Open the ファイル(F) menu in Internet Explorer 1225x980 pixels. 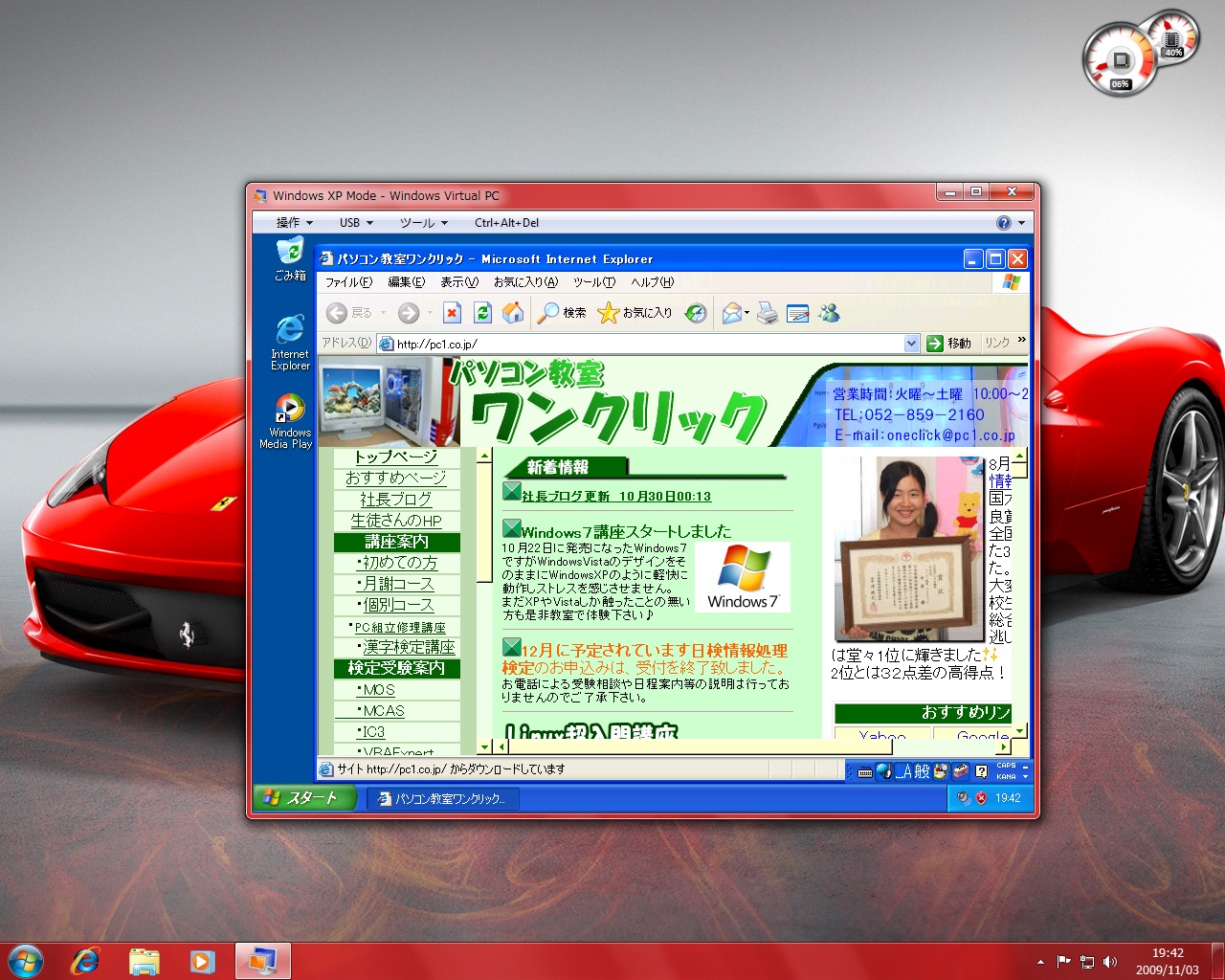pos(348,282)
